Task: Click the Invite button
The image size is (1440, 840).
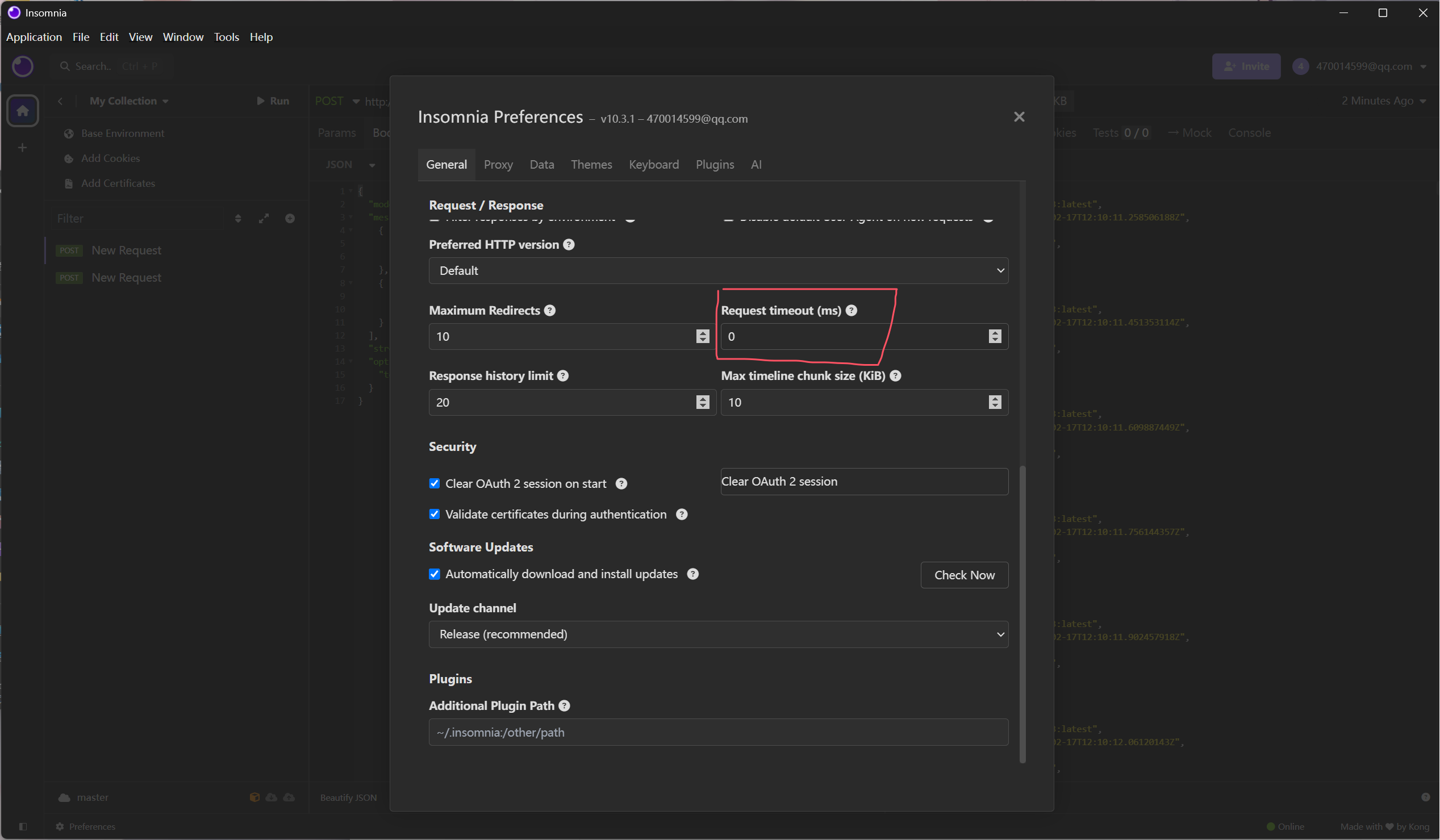Action: click(x=1246, y=66)
